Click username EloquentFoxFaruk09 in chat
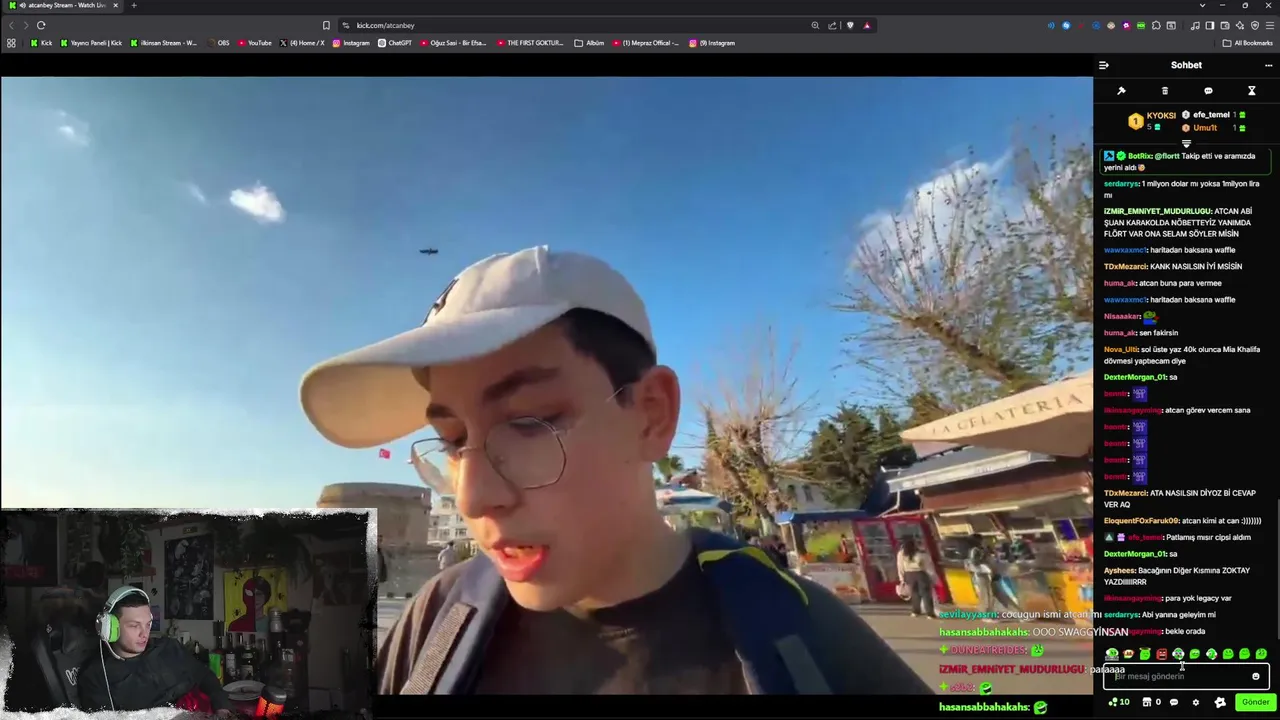The height and width of the screenshot is (720, 1280). 1141,521
